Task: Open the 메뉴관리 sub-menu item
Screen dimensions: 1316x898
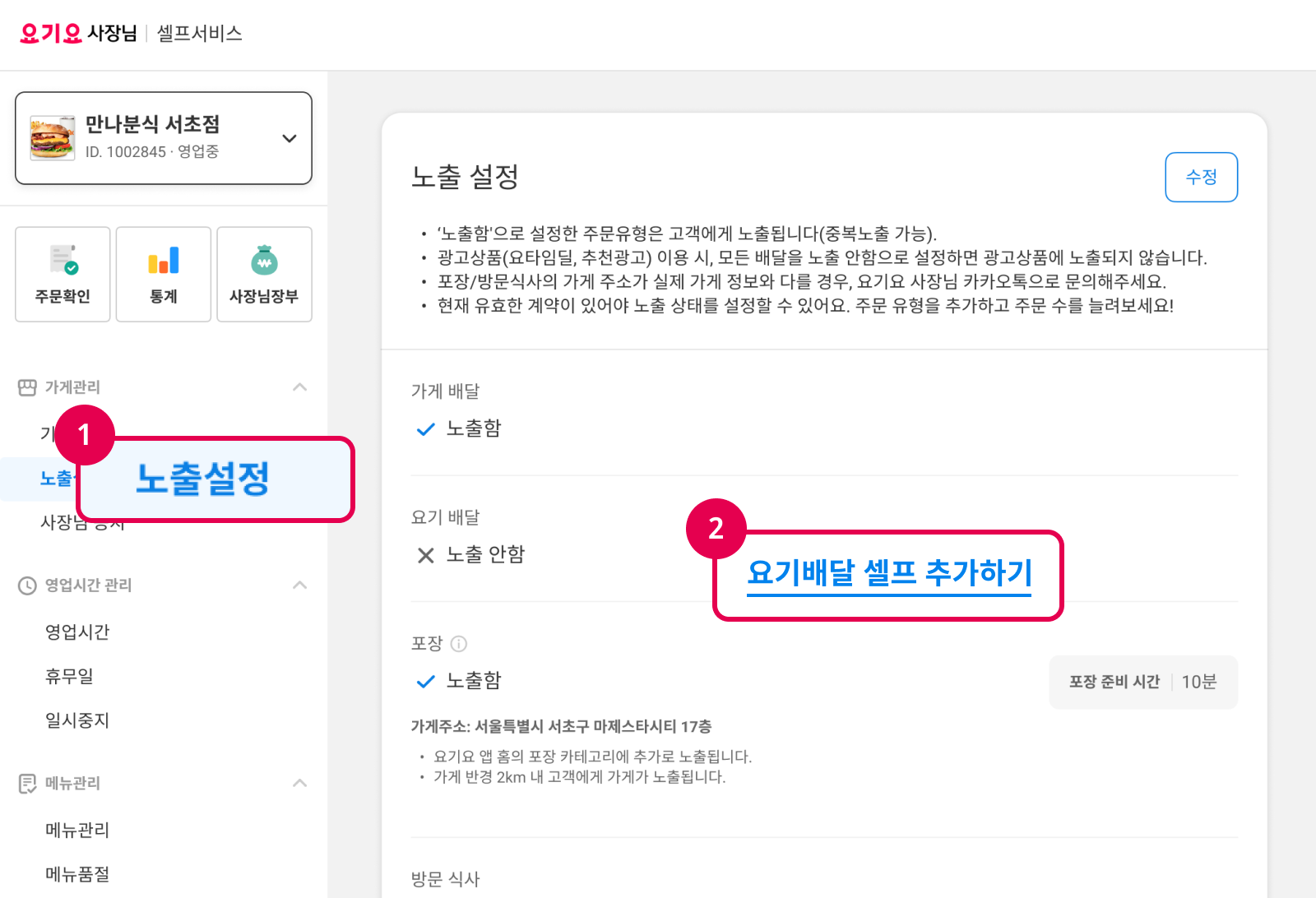Action: click(77, 830)
